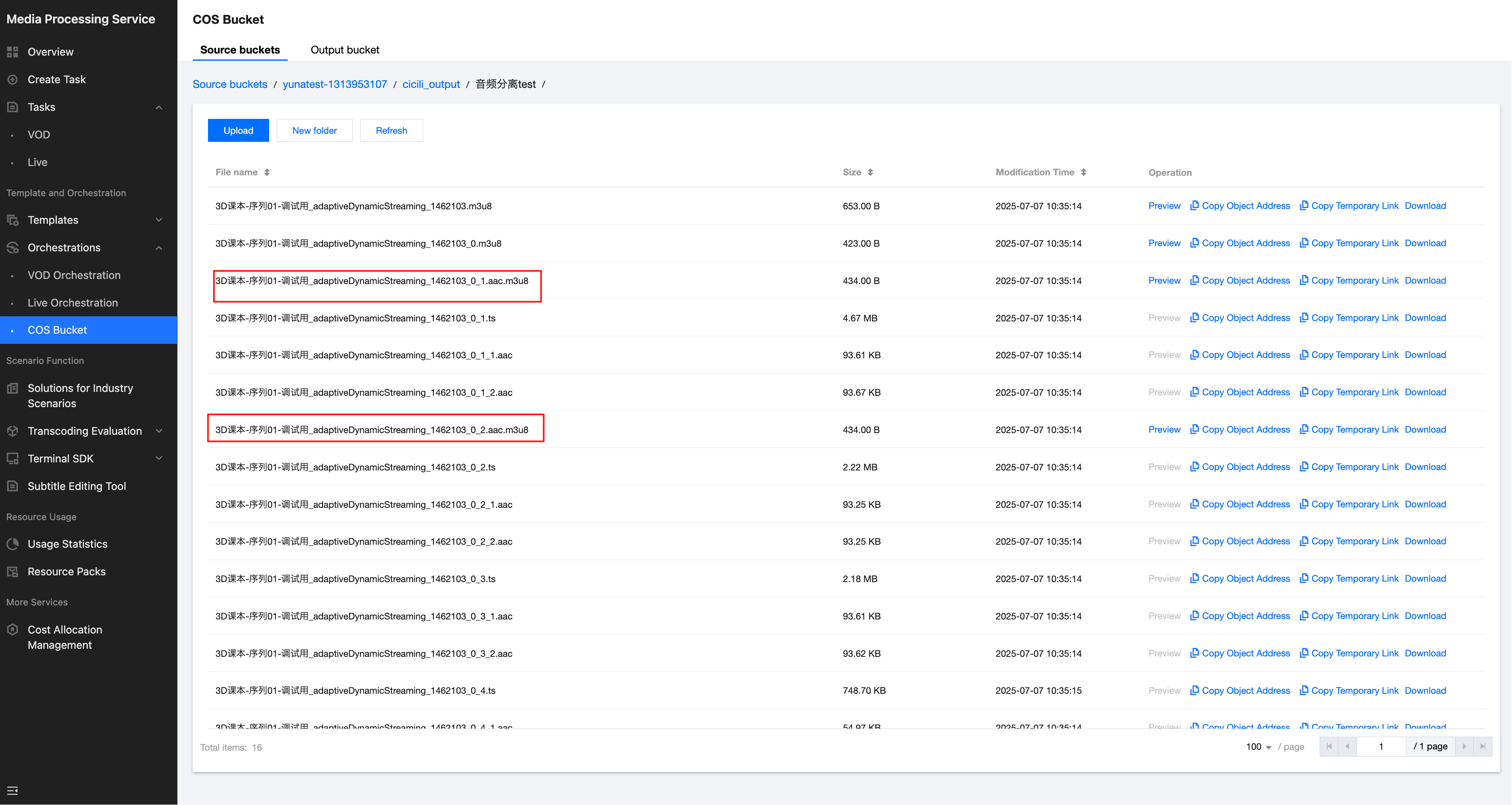
Task: Sort by File name arrow icon
Action: 267,173
